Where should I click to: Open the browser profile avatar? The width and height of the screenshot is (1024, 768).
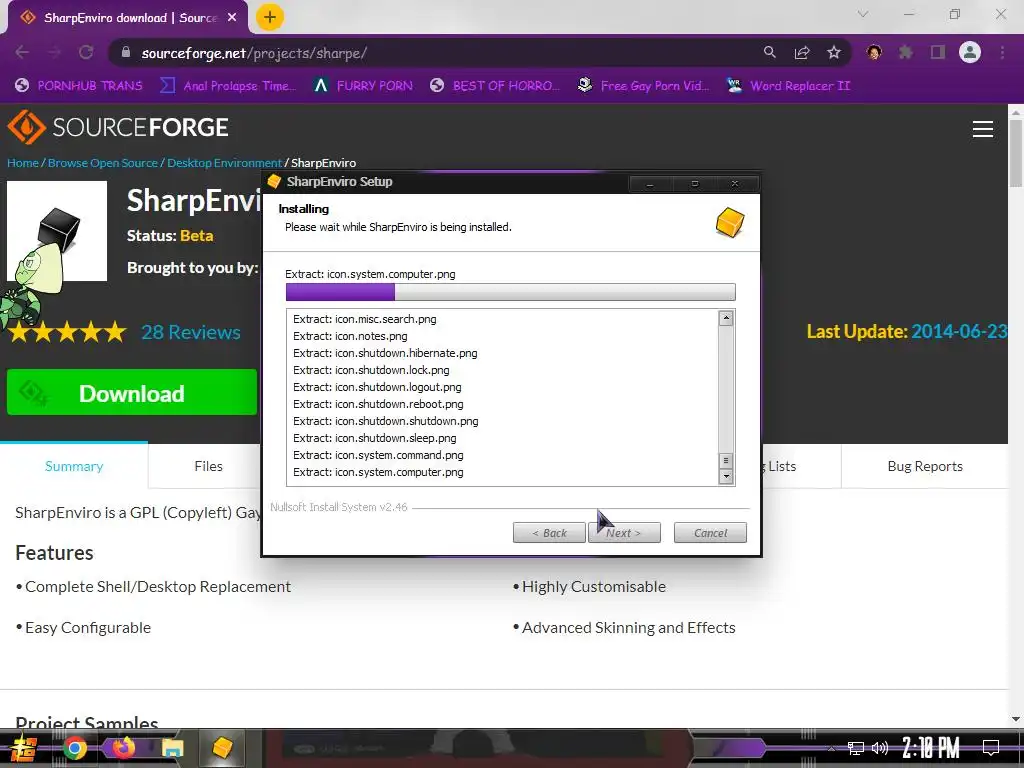970,52
